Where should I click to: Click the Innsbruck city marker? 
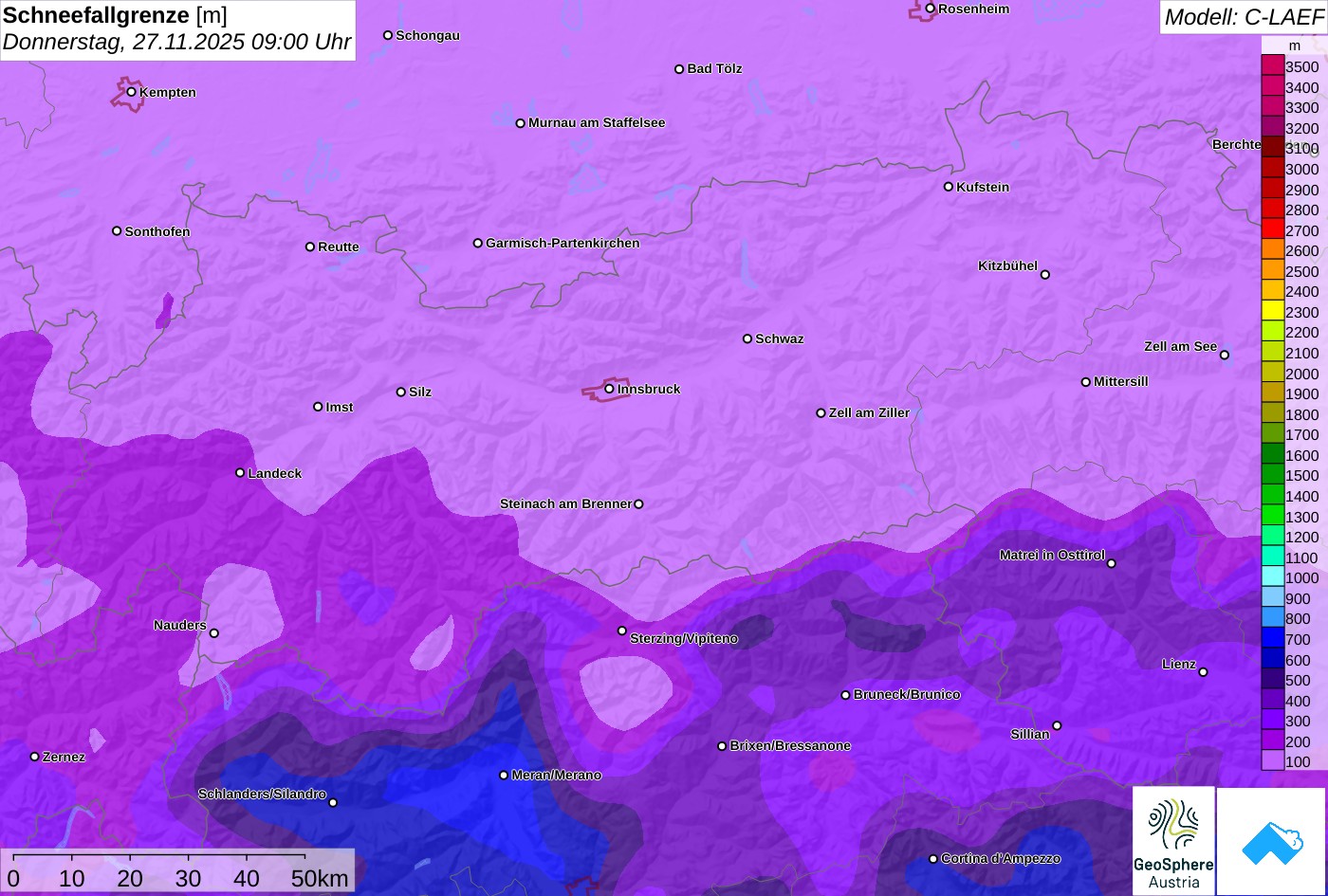(609, 389)
